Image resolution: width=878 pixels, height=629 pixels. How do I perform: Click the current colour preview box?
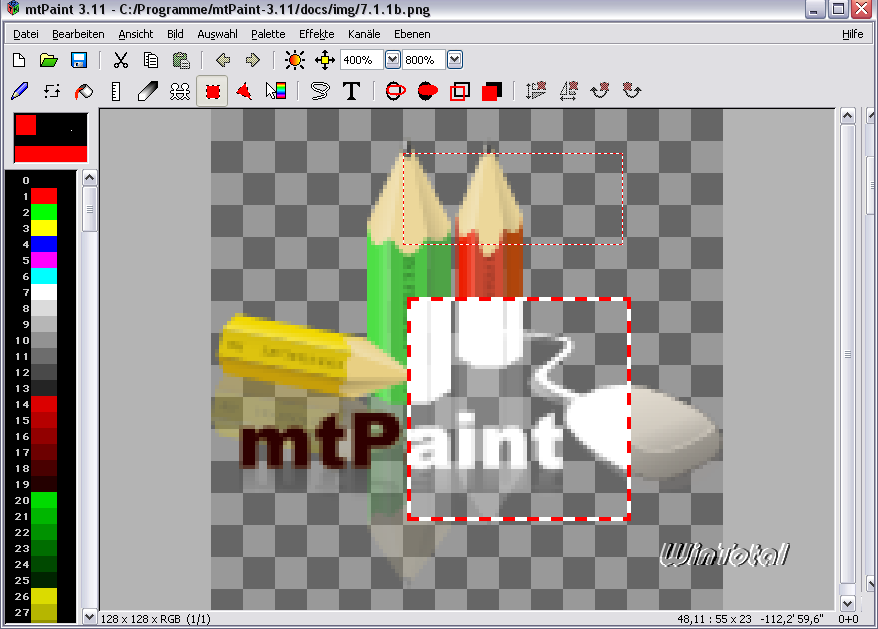pyautogui.click(x=51, y=138)
